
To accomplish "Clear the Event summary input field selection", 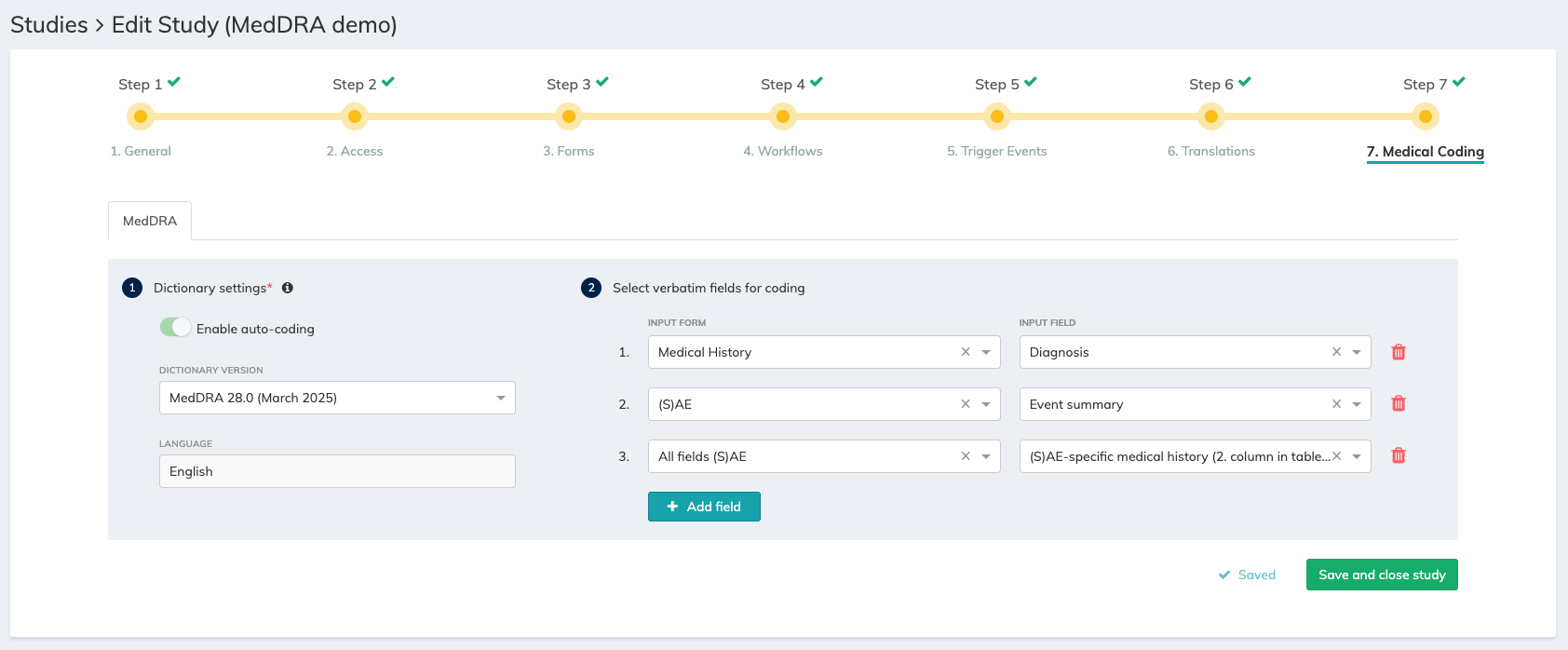I will pos(1336,404).
